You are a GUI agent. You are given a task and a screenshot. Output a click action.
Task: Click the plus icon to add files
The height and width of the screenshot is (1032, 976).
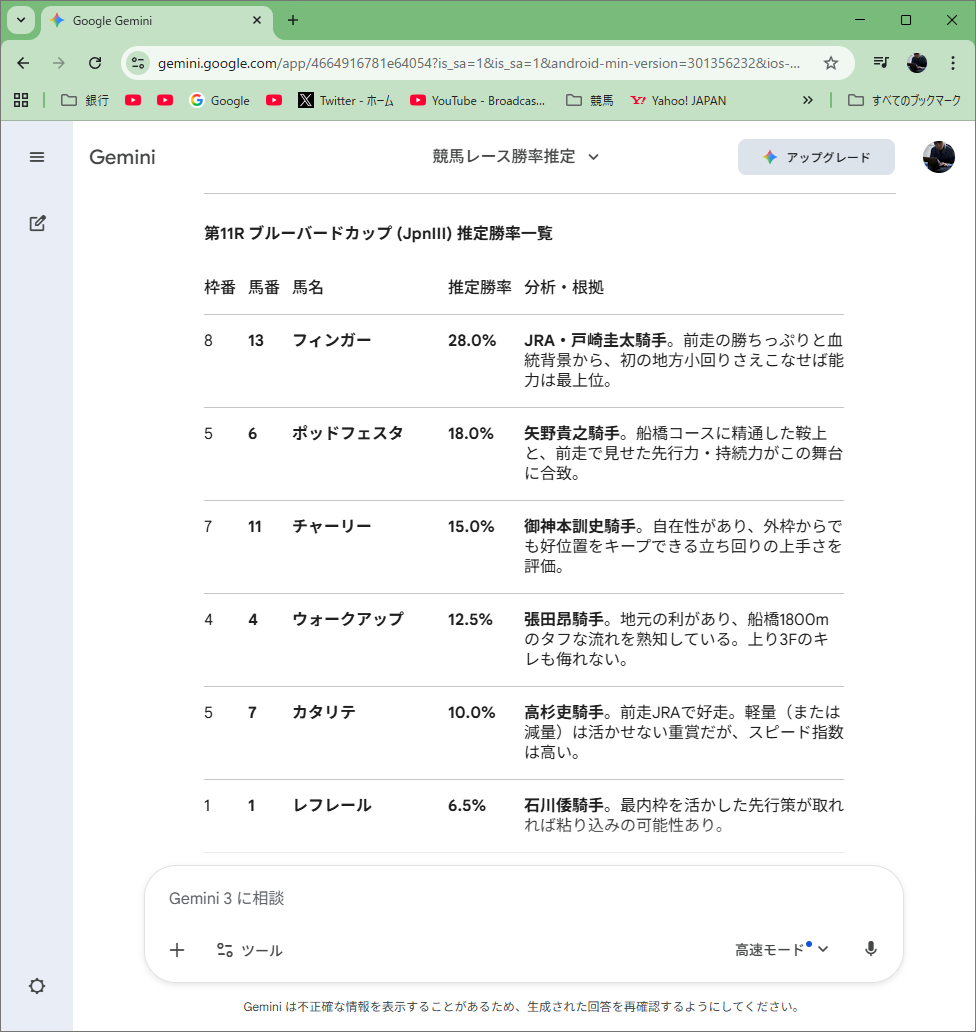point(176,950)
